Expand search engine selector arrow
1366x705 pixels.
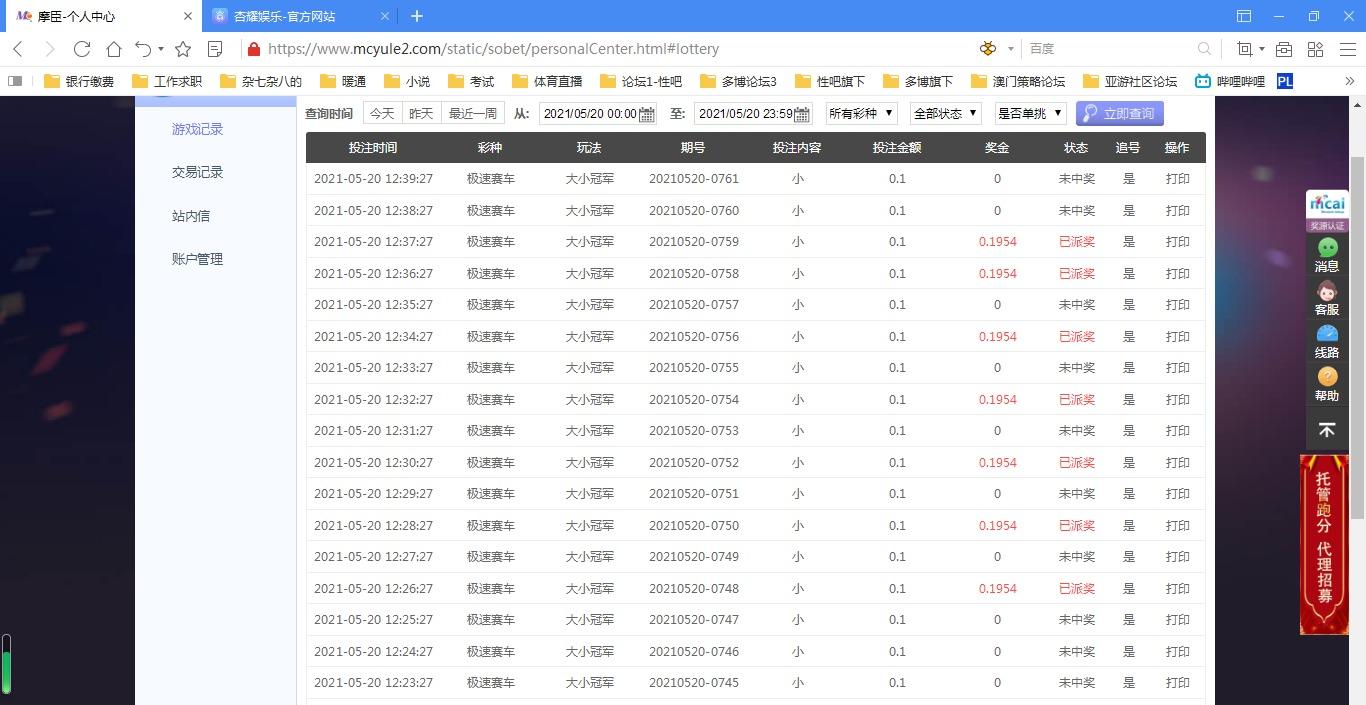[1011, 48]
